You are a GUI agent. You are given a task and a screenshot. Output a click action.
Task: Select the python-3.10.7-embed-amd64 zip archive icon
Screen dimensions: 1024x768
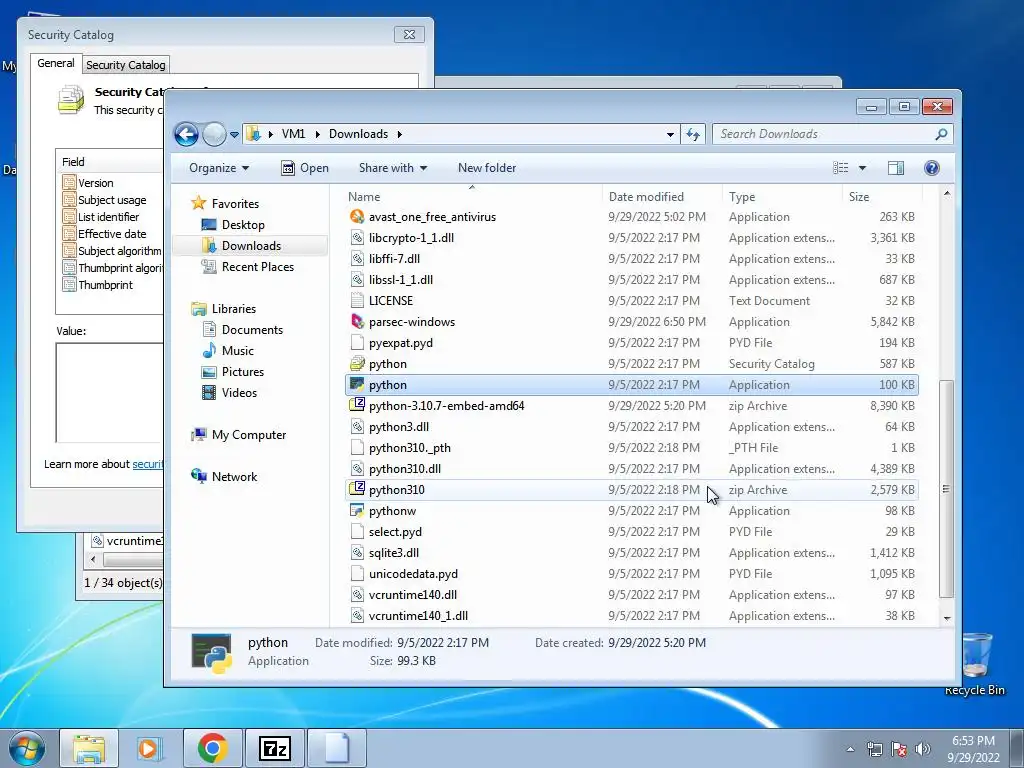coord(357,406)
